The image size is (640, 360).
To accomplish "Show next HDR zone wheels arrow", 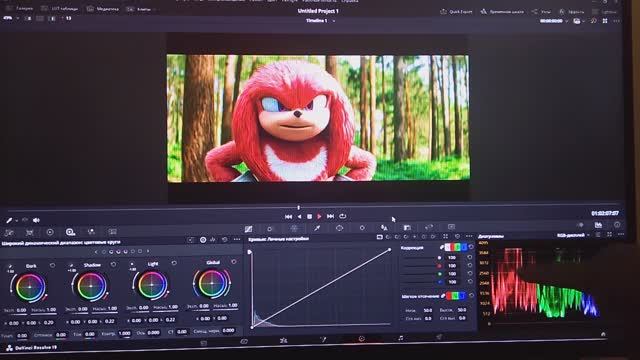I will pos(148,251).
